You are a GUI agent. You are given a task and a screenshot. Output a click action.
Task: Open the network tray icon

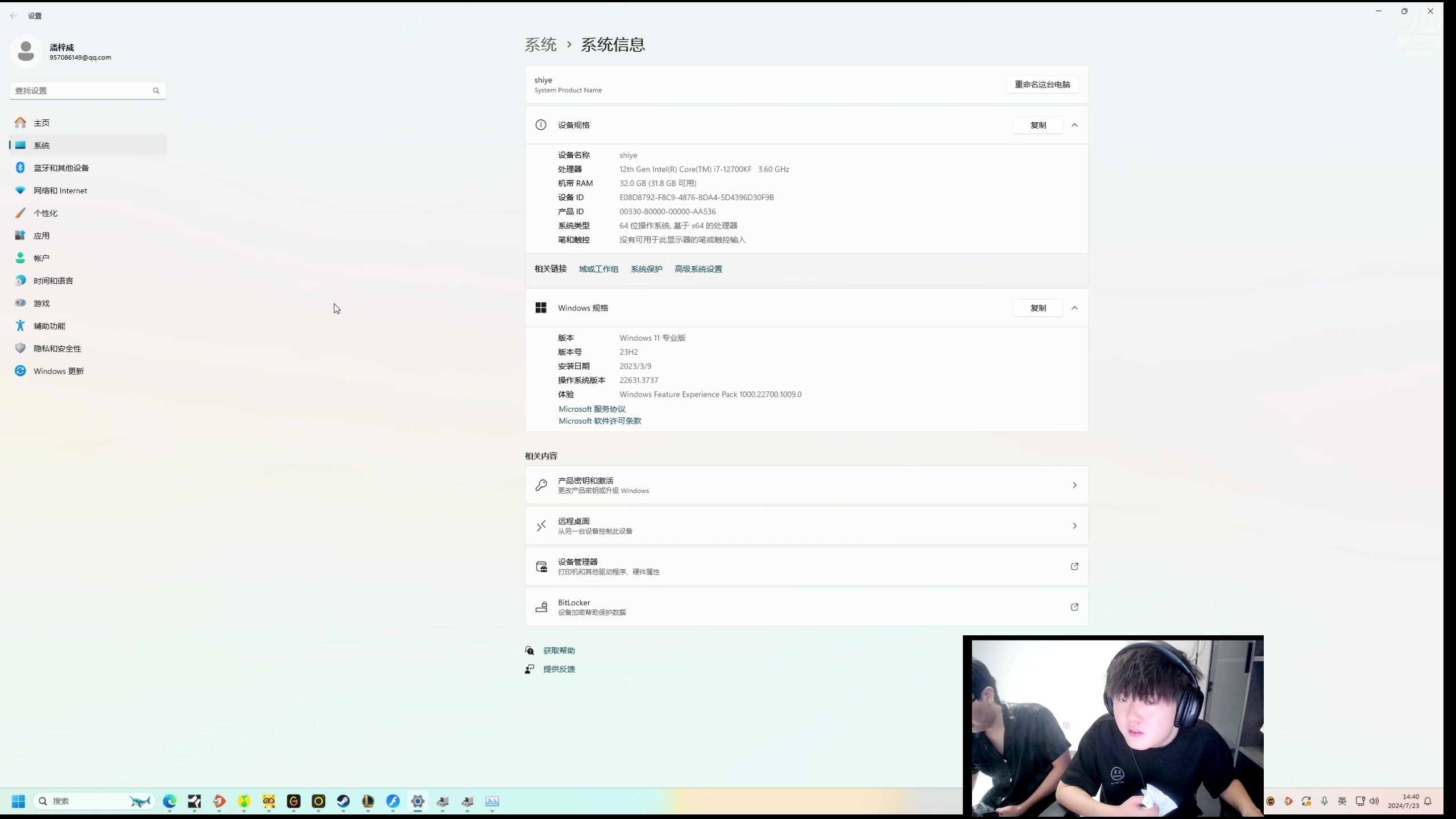pos(1360,801)
